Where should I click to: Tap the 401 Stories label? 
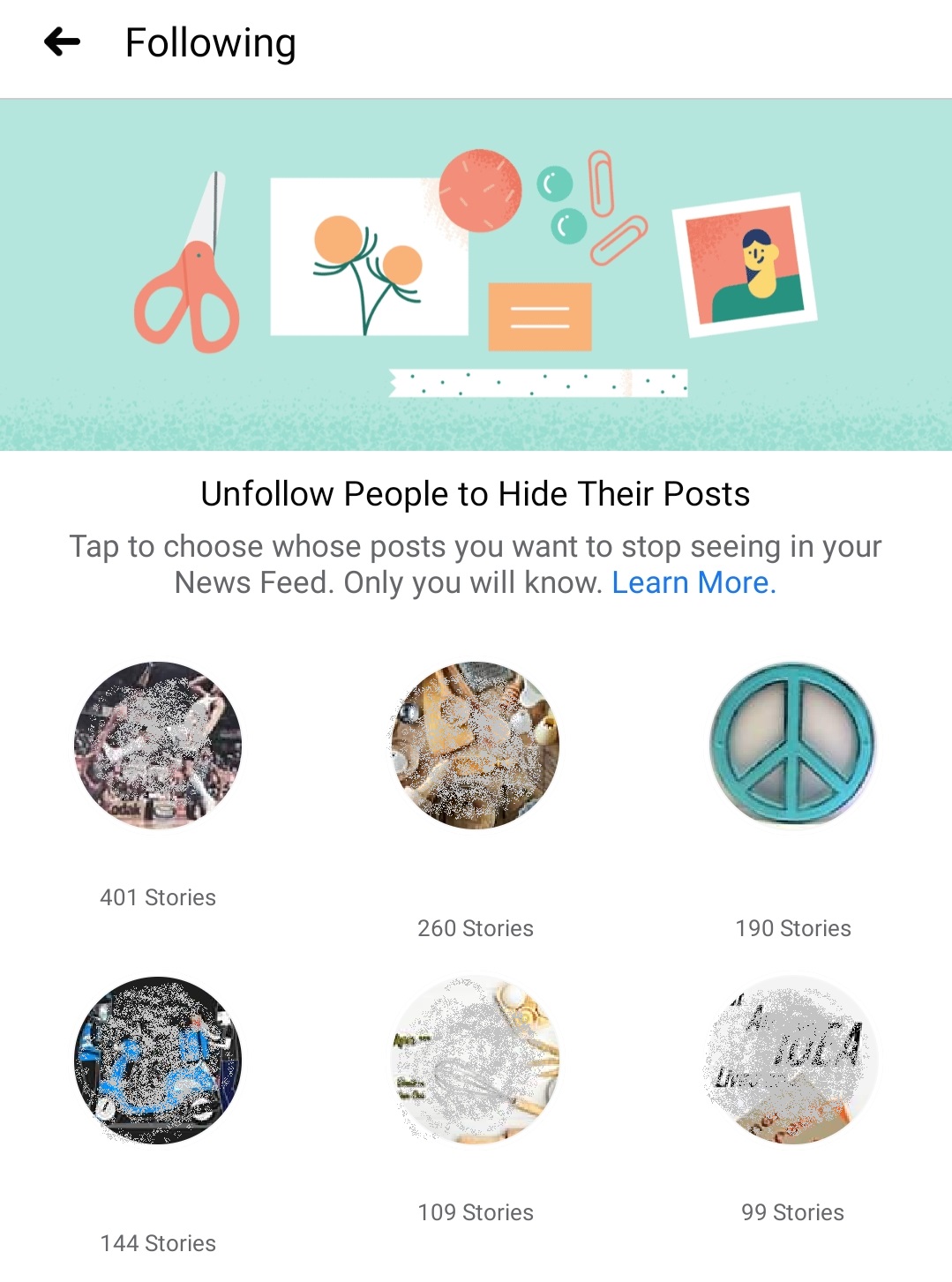pos(158,897)
